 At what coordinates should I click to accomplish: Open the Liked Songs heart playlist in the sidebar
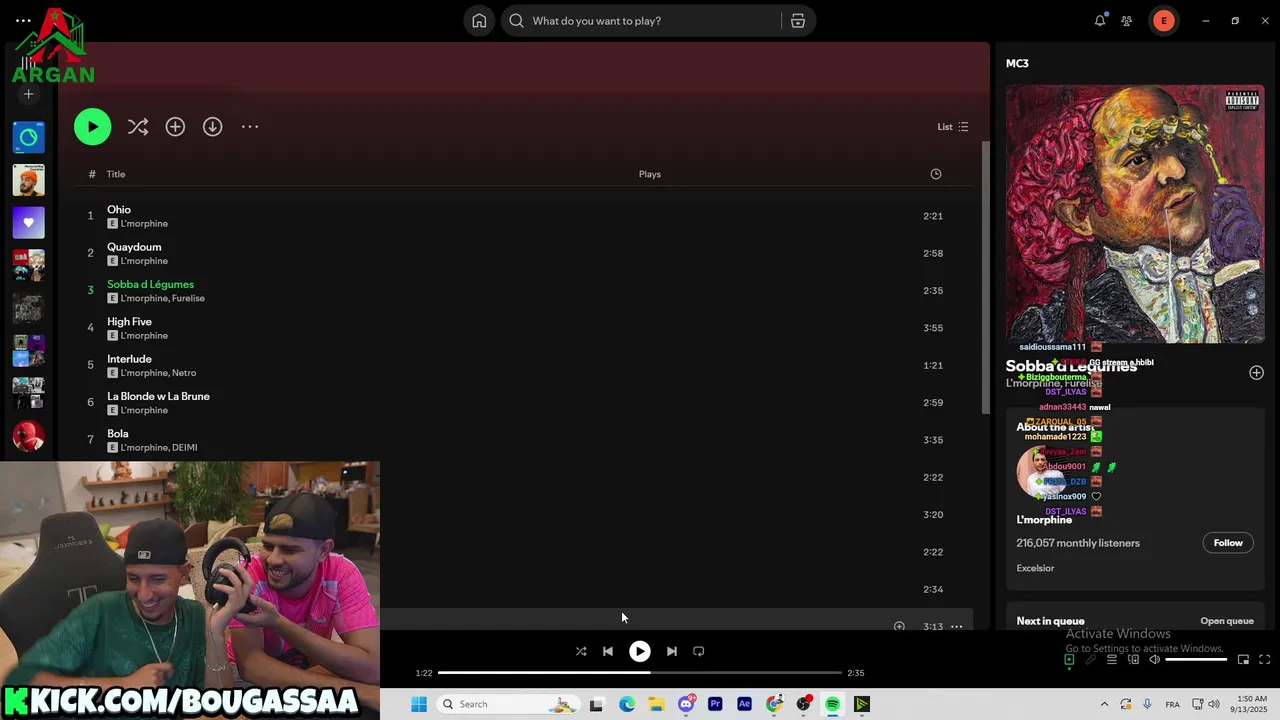pos(28,223)
